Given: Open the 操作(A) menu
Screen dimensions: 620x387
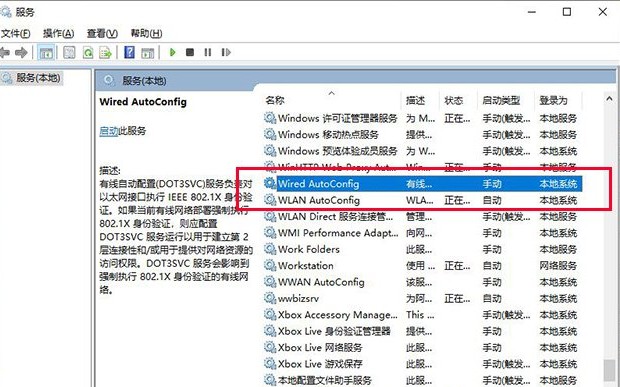Looking at the screenshot, I should click(x=59, y=33).
